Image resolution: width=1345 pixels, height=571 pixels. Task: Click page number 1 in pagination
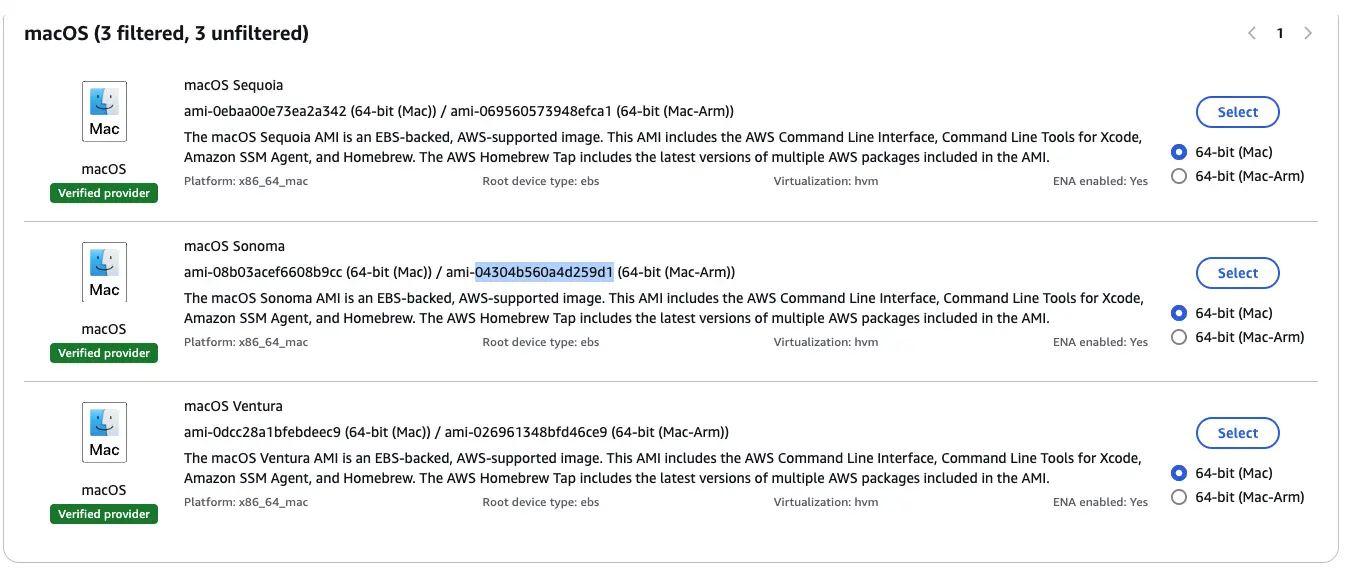coord(1279,34)
